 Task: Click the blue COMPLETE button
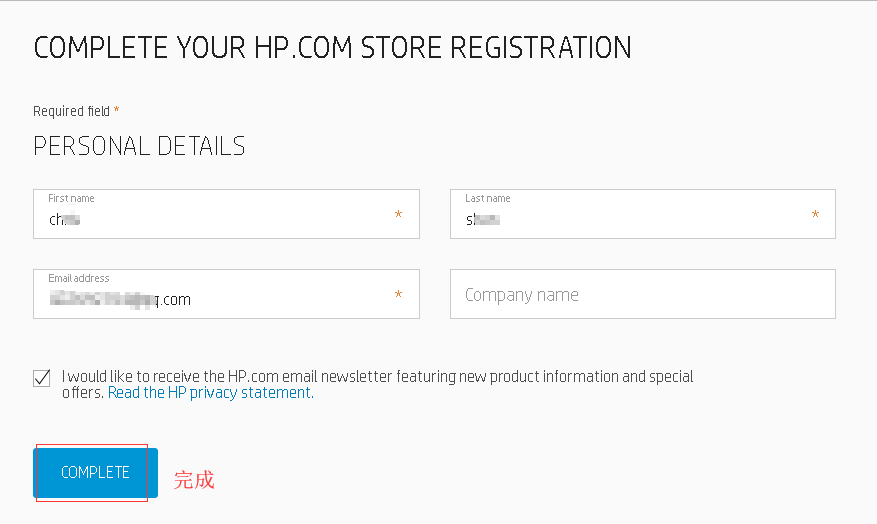click(x=96, y=473)
